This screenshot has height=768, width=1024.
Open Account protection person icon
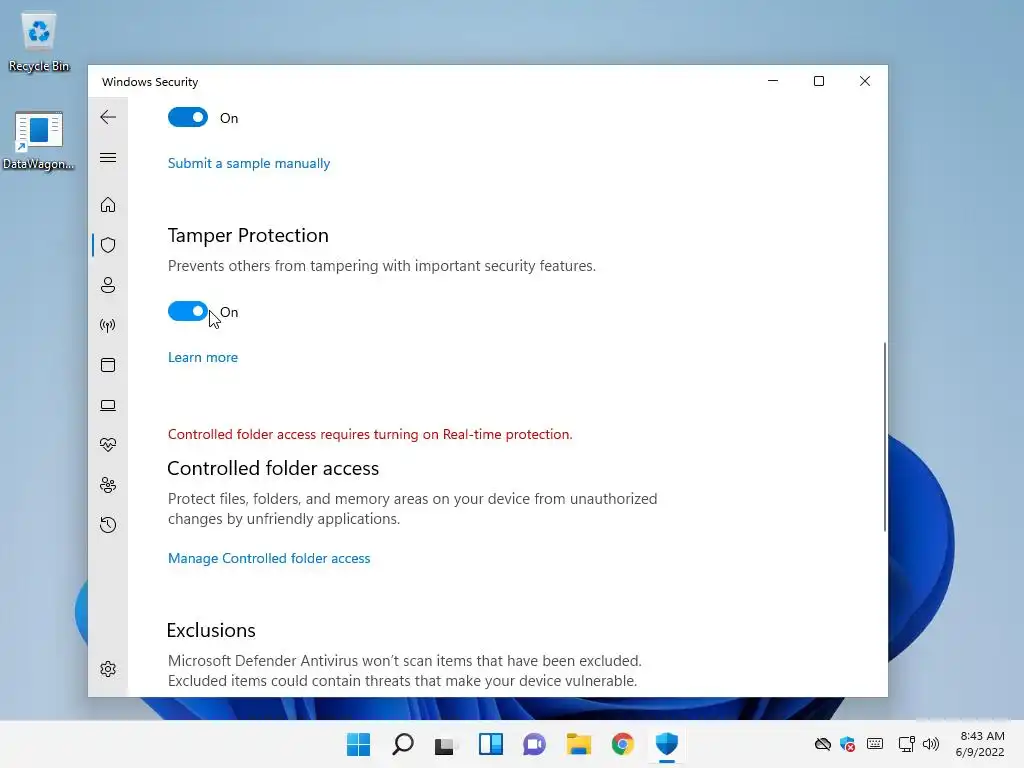pos(108,285)
